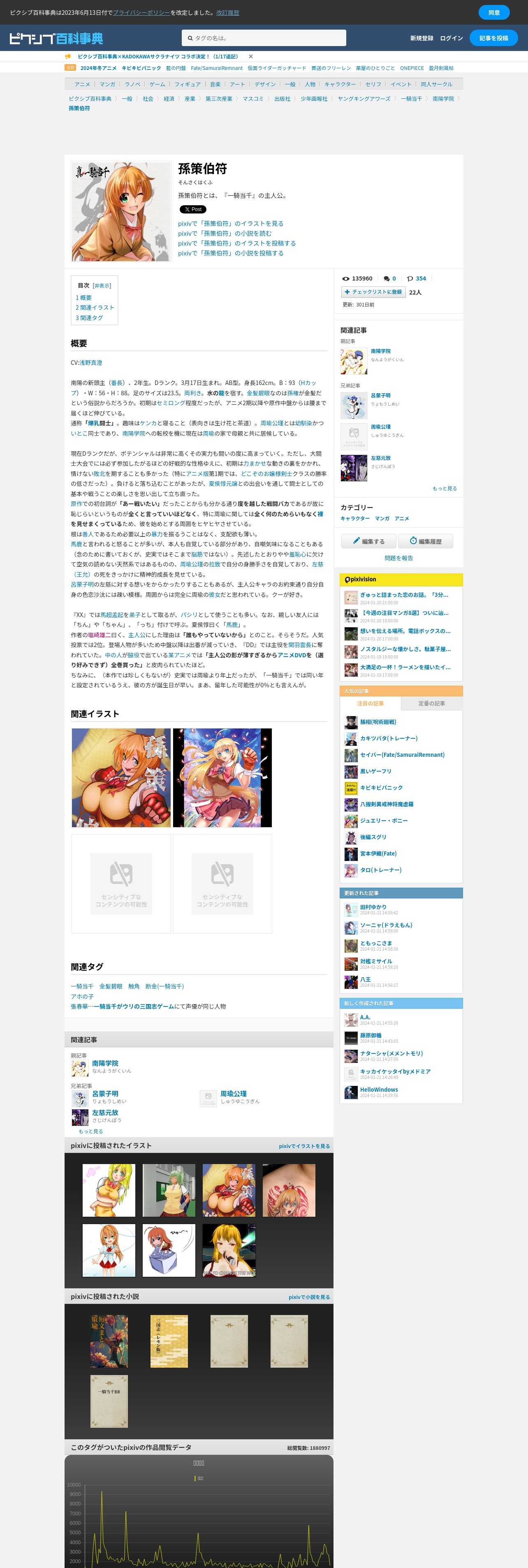
Task: Click the 金髪碧眼 related tag
Action: coord(111,987)
